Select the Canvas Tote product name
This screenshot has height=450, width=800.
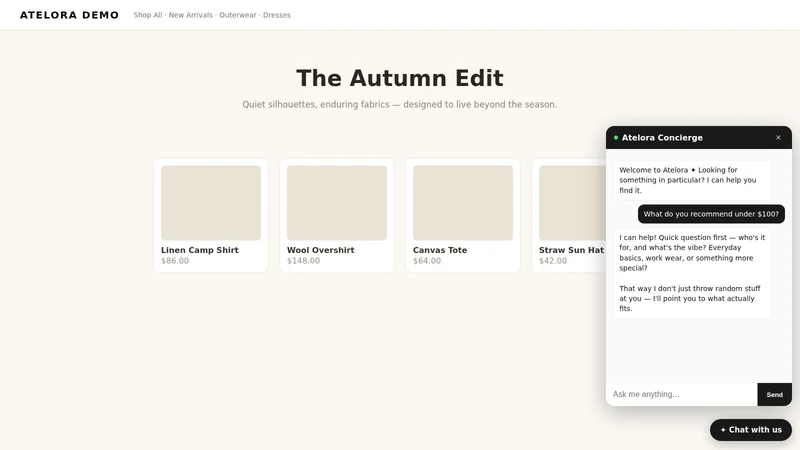(440, 250)
